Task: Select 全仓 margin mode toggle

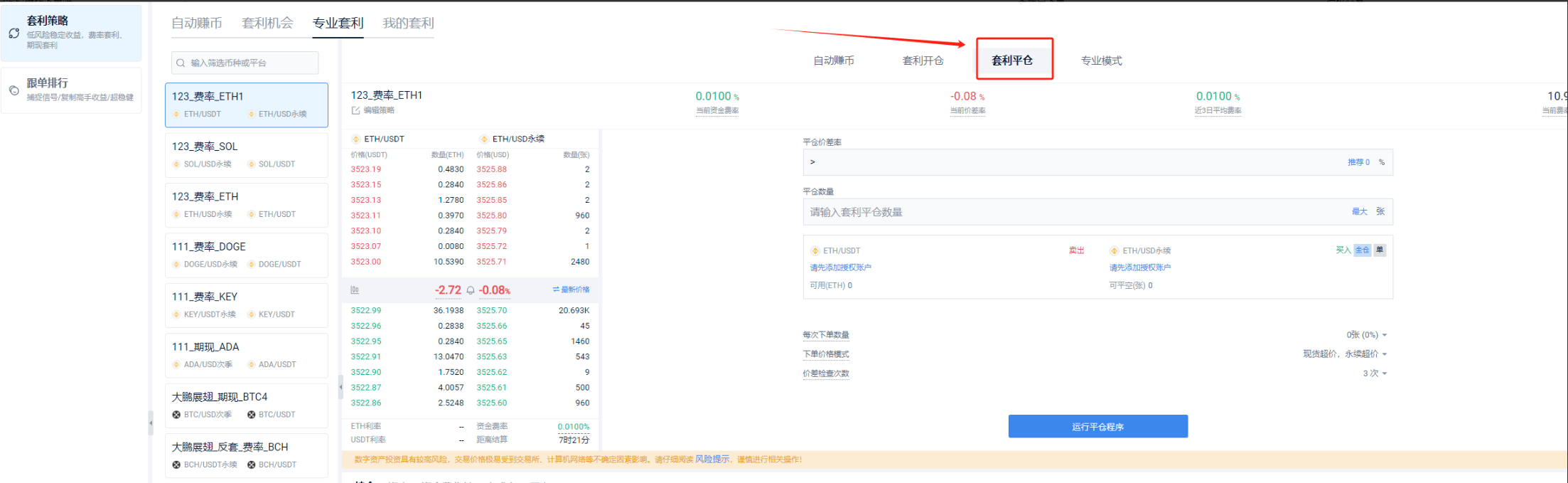Action: click(x=1362, y=250)
